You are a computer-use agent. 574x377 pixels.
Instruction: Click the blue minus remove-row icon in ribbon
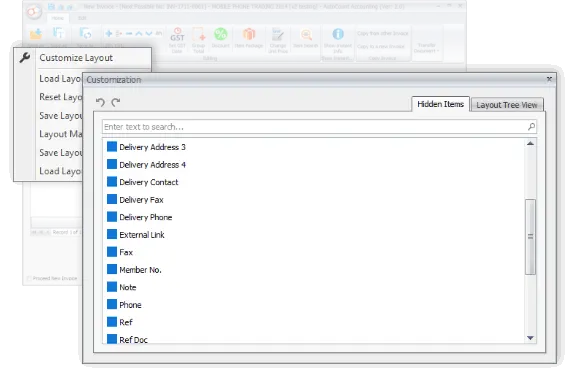click(129, 34)
